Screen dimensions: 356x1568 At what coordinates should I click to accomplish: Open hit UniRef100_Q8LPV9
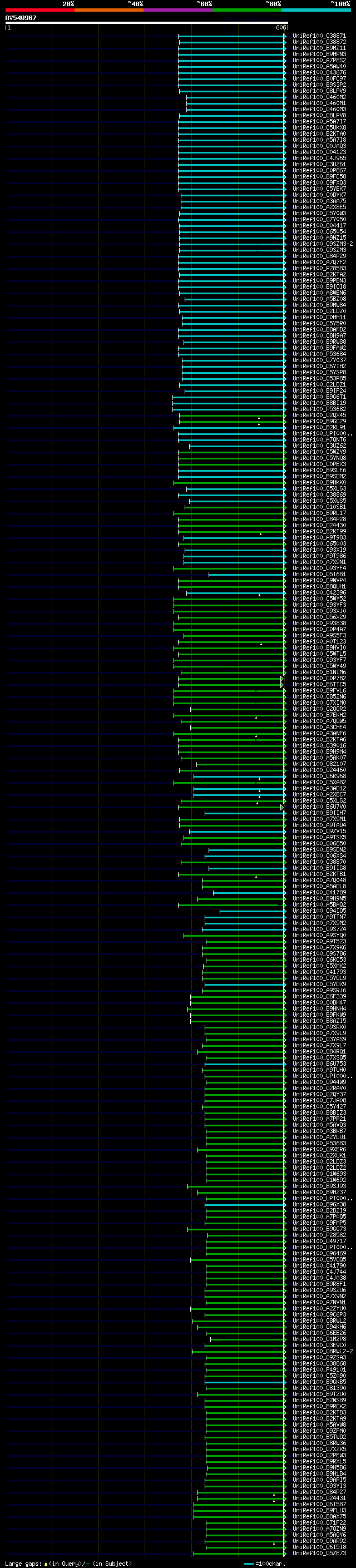(319, 91)
